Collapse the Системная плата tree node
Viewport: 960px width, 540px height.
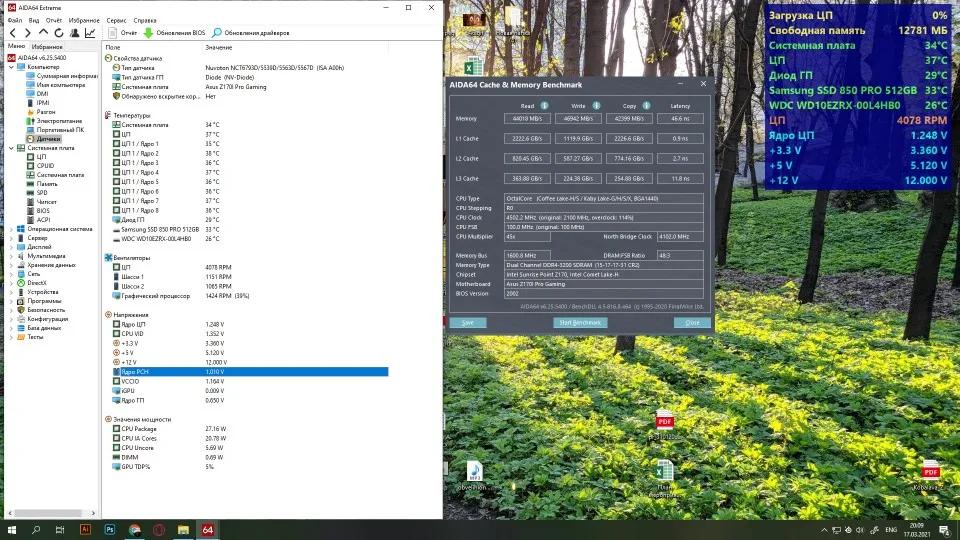11,148
